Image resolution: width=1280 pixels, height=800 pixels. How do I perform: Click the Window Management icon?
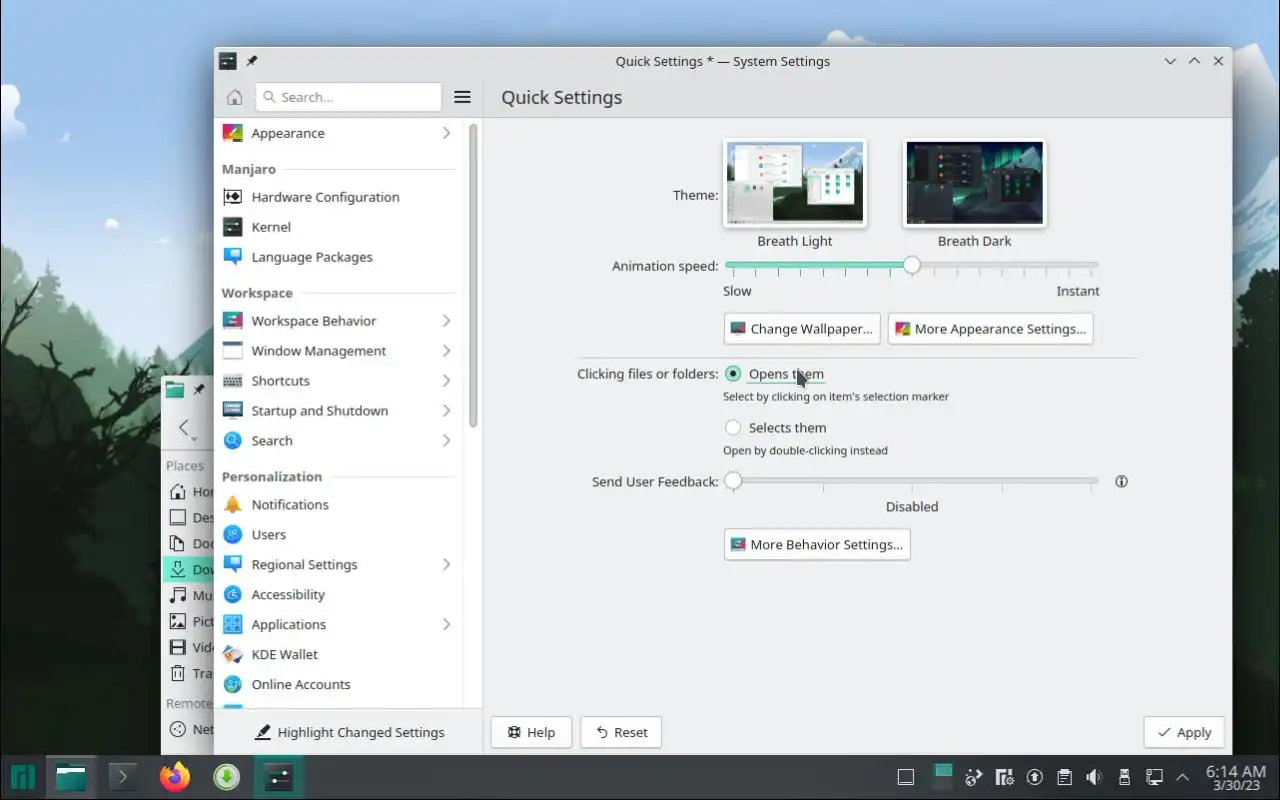(232, 351)
